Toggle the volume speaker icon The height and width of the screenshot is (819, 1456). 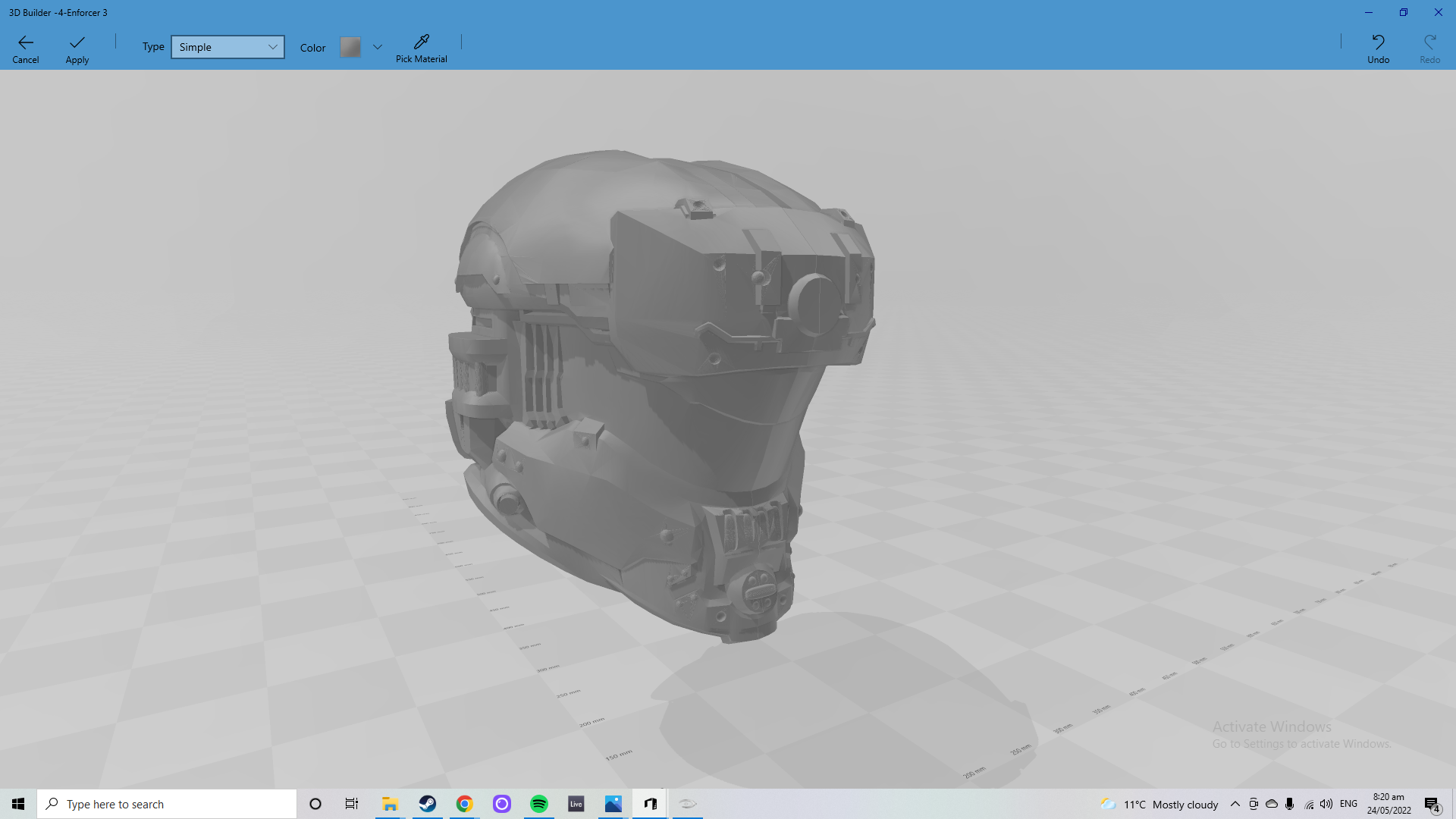(x=1326, y=804)
